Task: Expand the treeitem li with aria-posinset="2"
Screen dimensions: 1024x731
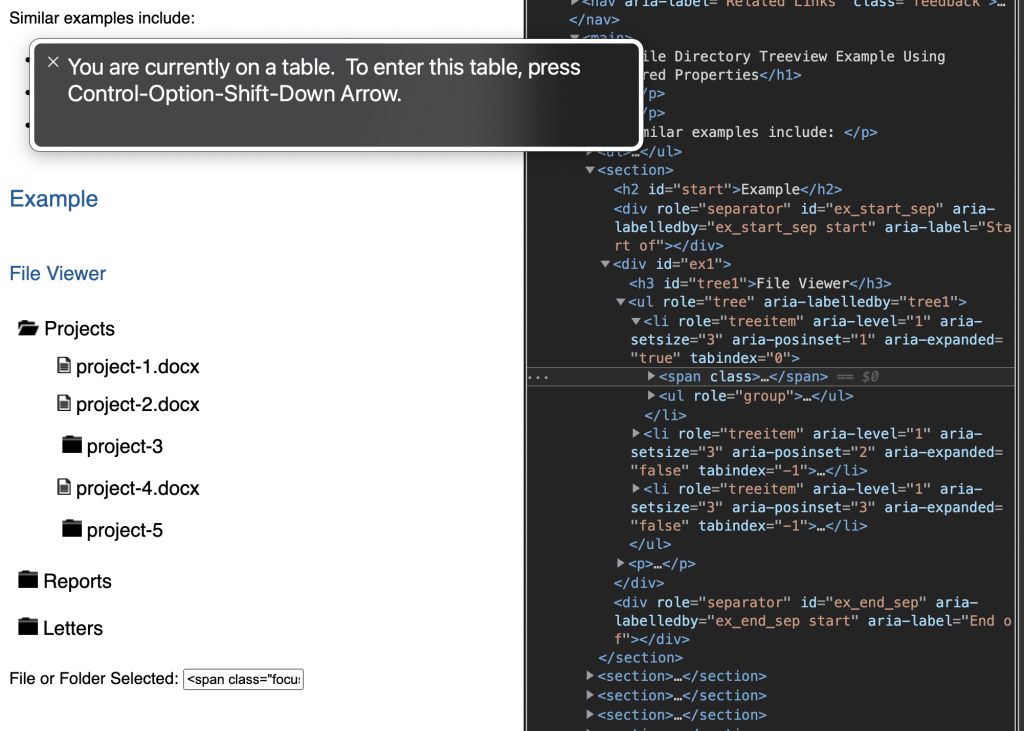Action: point(636,433)
